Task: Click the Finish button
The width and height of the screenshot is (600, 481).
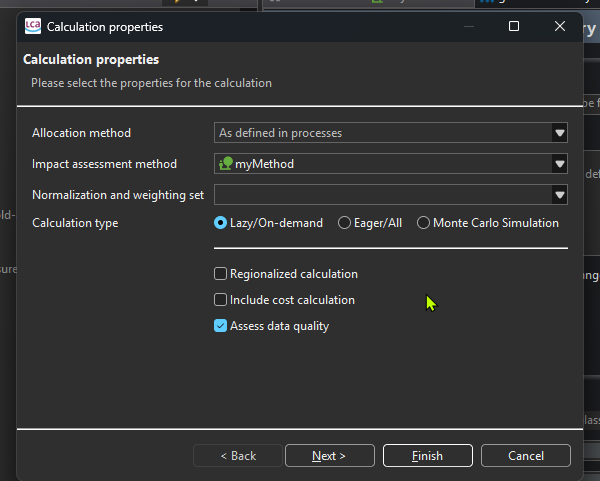Action: pyautogui.click(x=427, y=456)
